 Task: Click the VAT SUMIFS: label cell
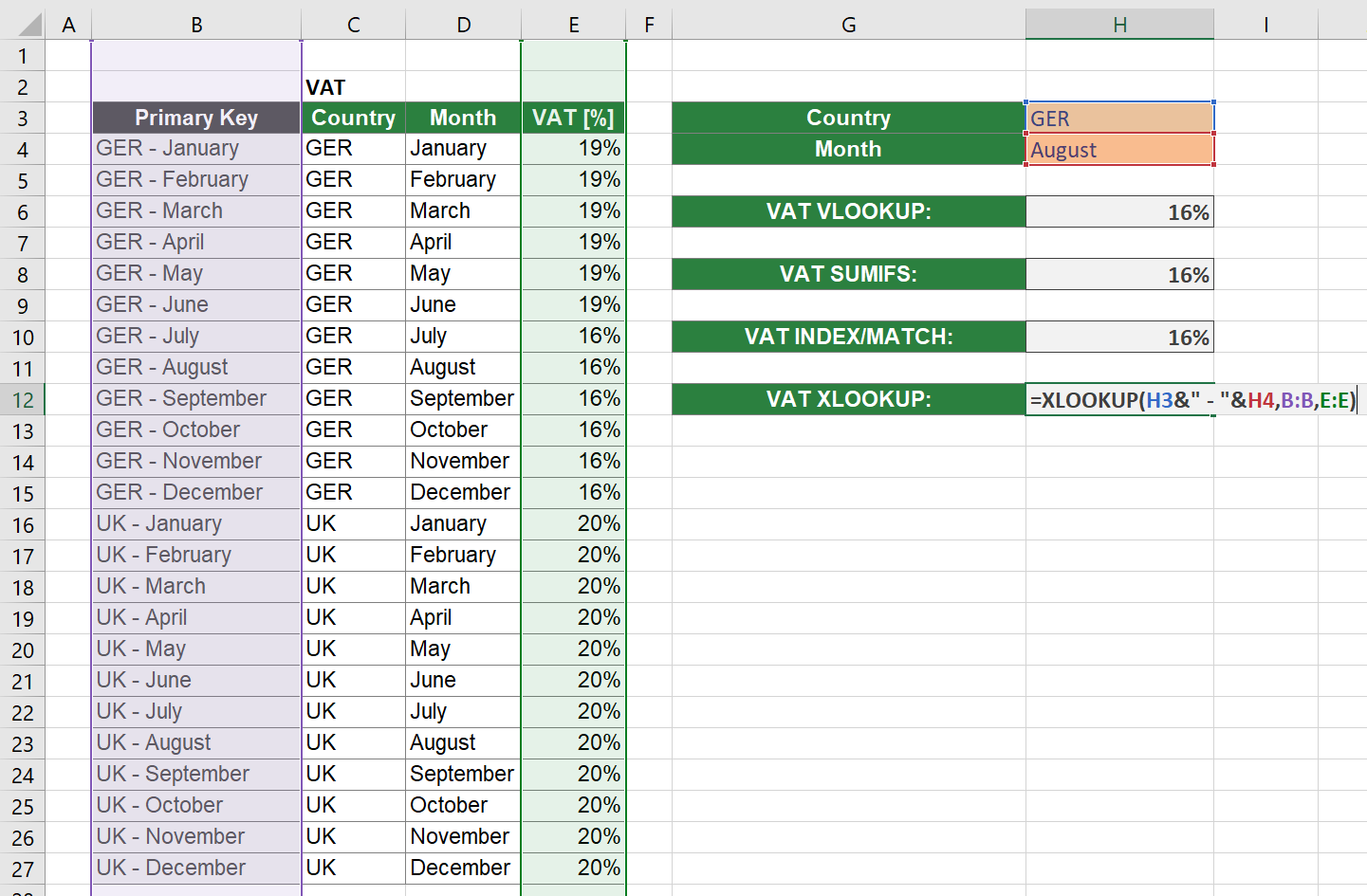[x=848, y=274]
